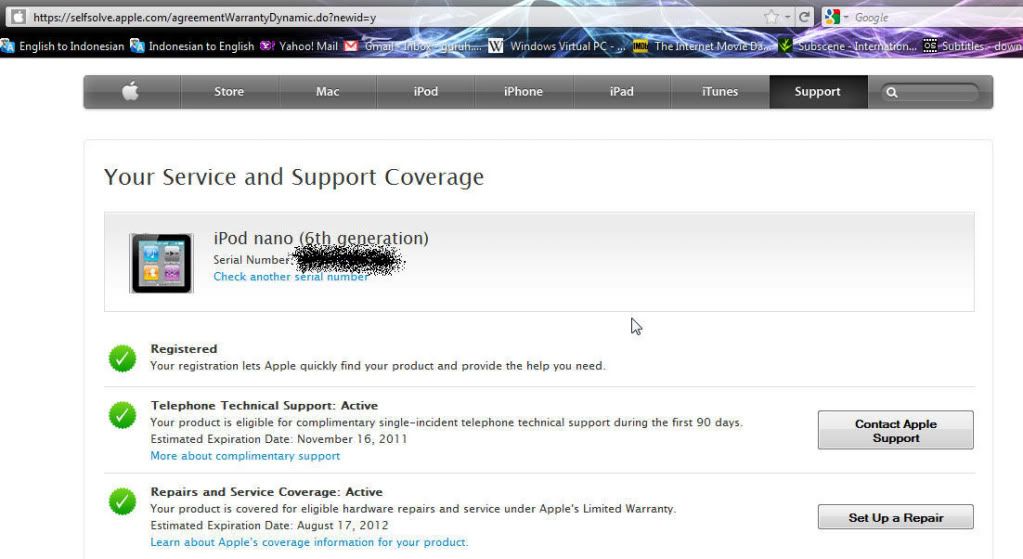Screen dimensions: 1023x559
Task: Open the Gmail Inbox bookmark
Action: click(413, 46)
